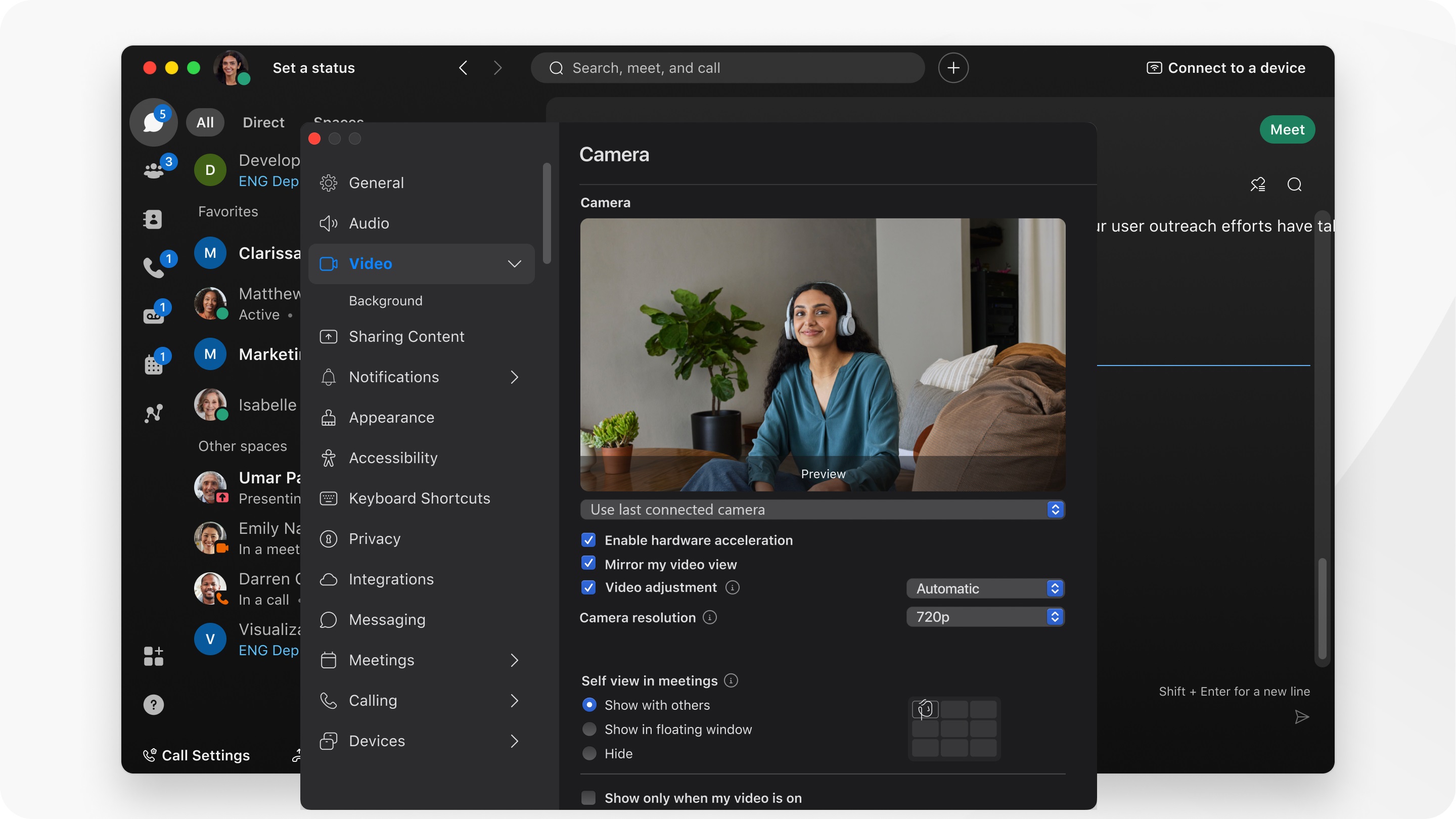Select Show in floating window radio button
The width and height of the screenshot is (1456, 819).
(x=589, y=729)
